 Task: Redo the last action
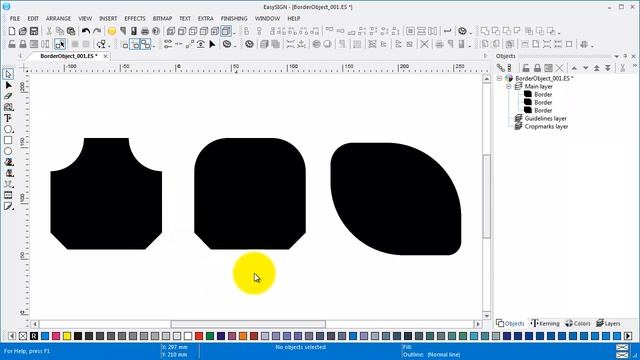pos(97,31)
